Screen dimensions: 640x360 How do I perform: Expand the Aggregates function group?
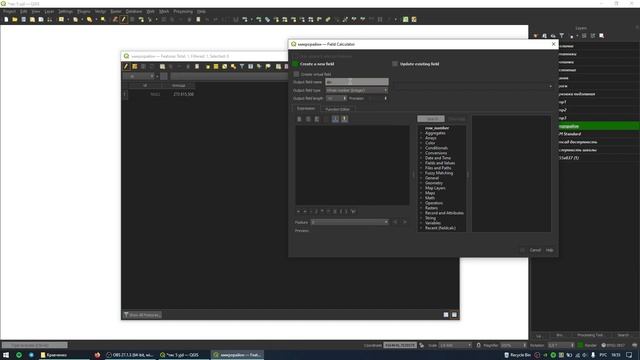click(x=421, y=133)
